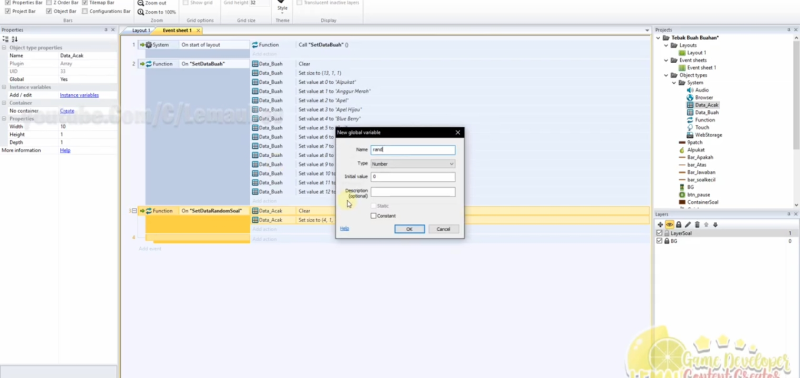Switch to Layout 1 tab
The width and height of the screenshot is (800, 378).
coord(141,31)
